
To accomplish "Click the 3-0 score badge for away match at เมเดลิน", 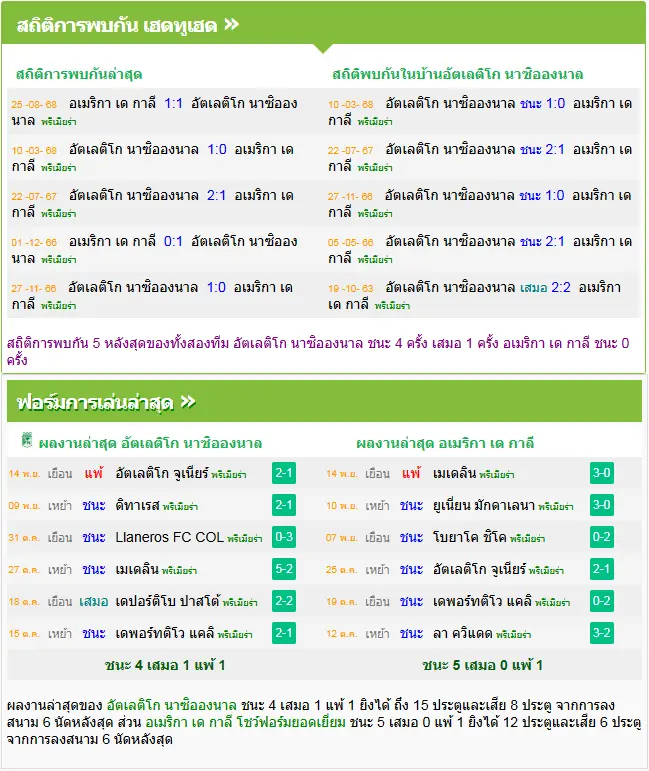I will (602, 473).
